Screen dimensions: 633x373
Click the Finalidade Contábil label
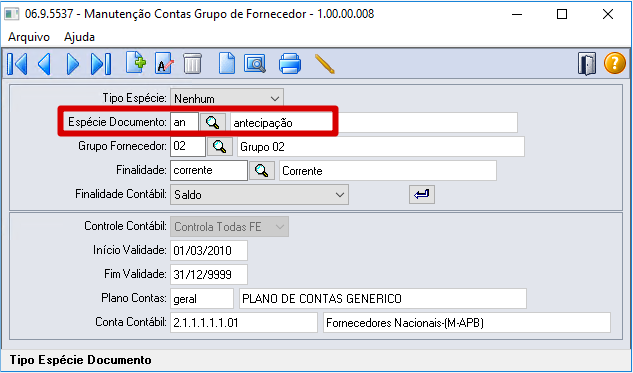pyautogui.click(x=121, y=194)
